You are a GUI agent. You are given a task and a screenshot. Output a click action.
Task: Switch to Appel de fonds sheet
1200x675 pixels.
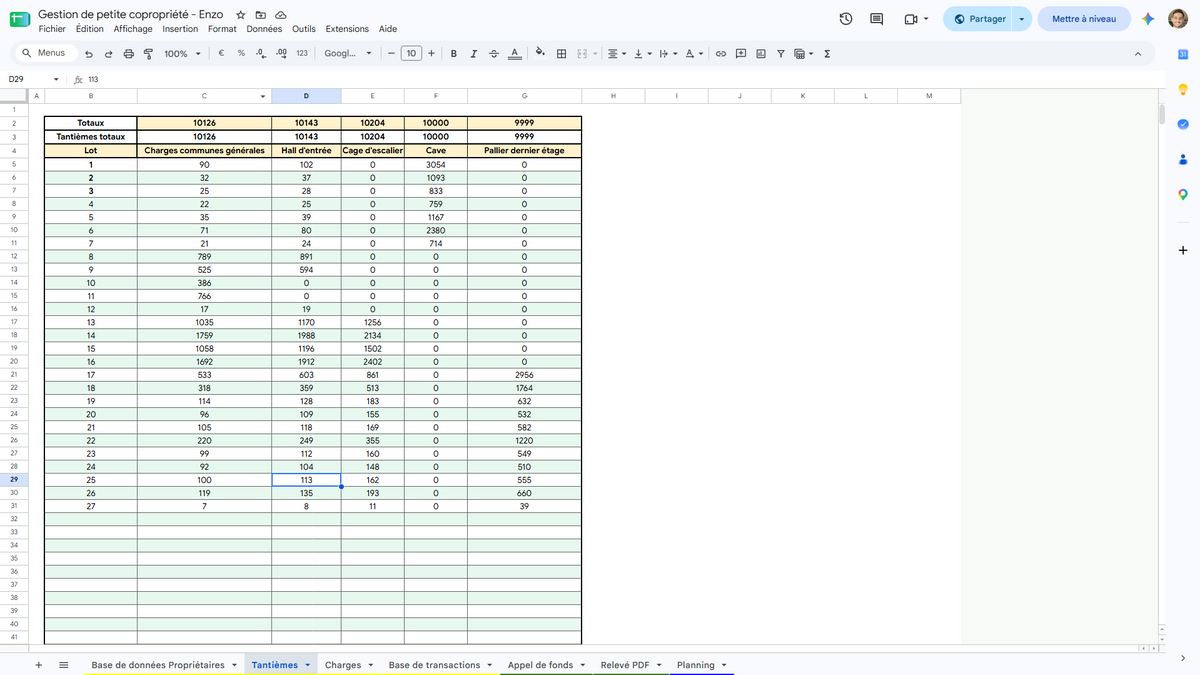[x=540, y=665]
